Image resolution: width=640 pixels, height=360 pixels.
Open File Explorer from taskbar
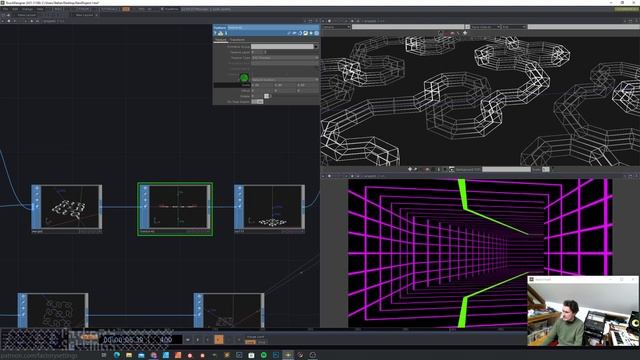(129, 355)
